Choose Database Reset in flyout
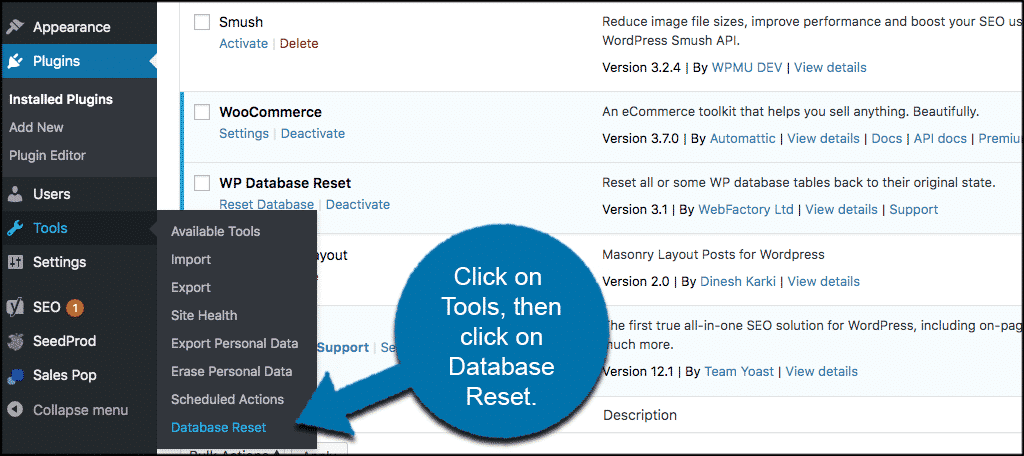This screenshot has height=456, width=1024. [x=219, y=427]
